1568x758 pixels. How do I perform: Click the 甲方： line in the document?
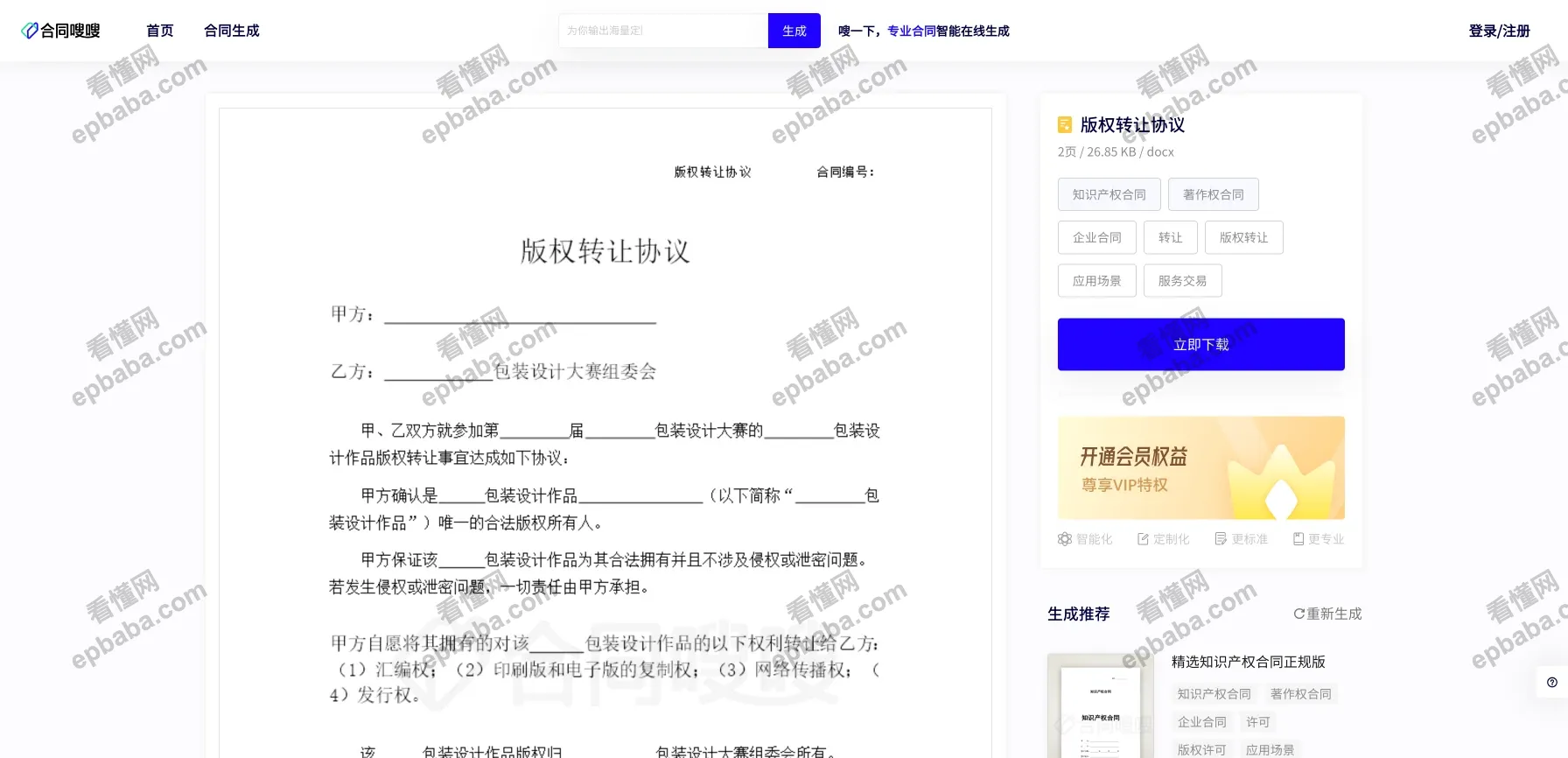point(493,314)
